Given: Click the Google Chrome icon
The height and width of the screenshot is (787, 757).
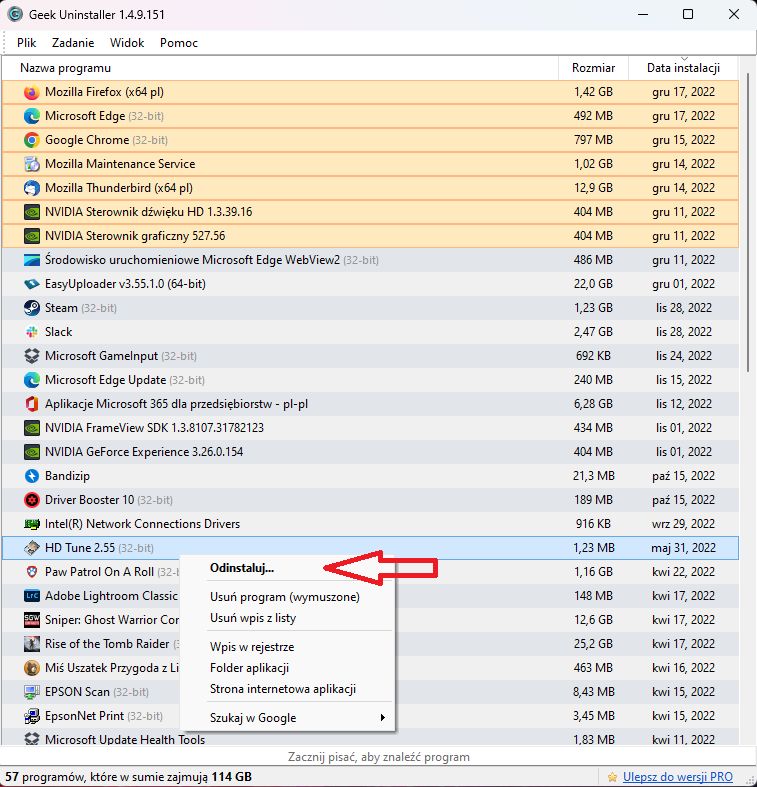Looking at the screenshot, I should coord(32,140).
